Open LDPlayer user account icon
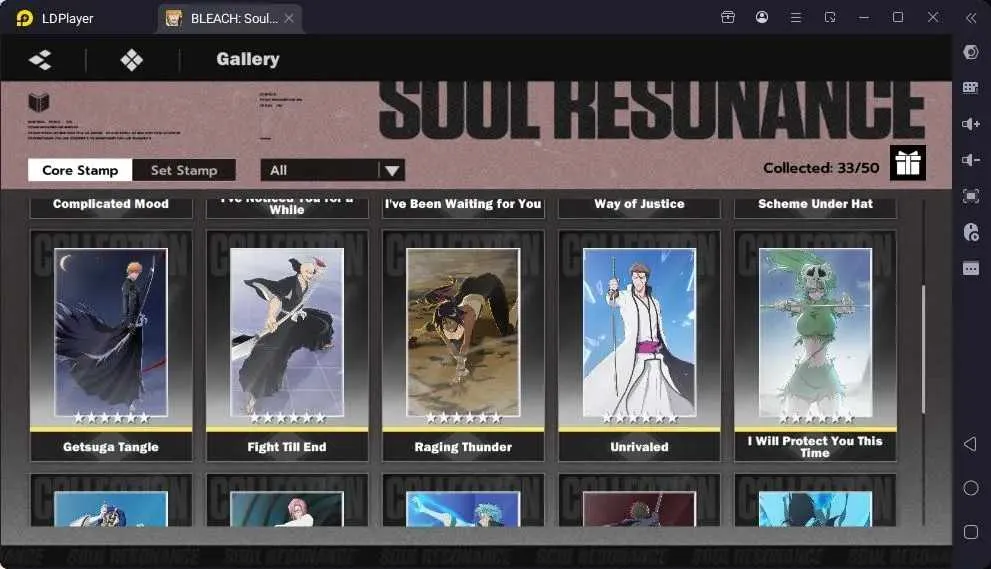Image resolution: width=991 pixels, height=569 pixels. (762, 18)
